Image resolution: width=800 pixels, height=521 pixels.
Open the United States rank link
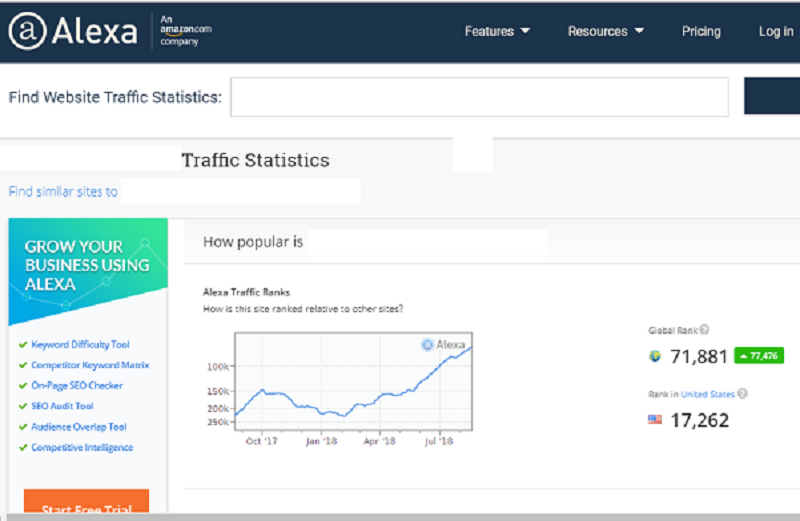[707, 394]
